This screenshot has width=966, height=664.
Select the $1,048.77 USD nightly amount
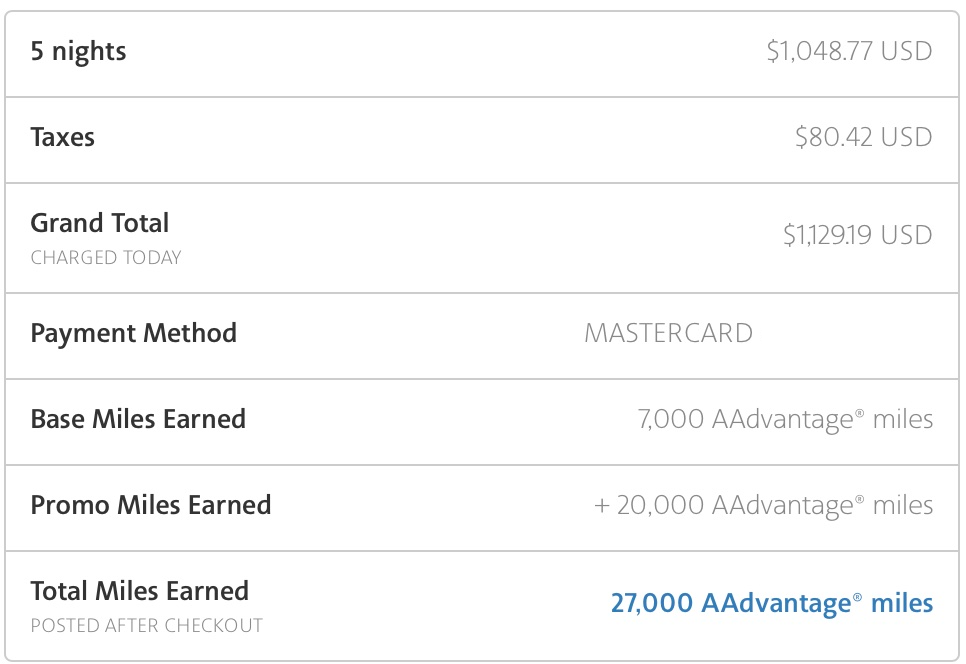[x=849, y=51]
